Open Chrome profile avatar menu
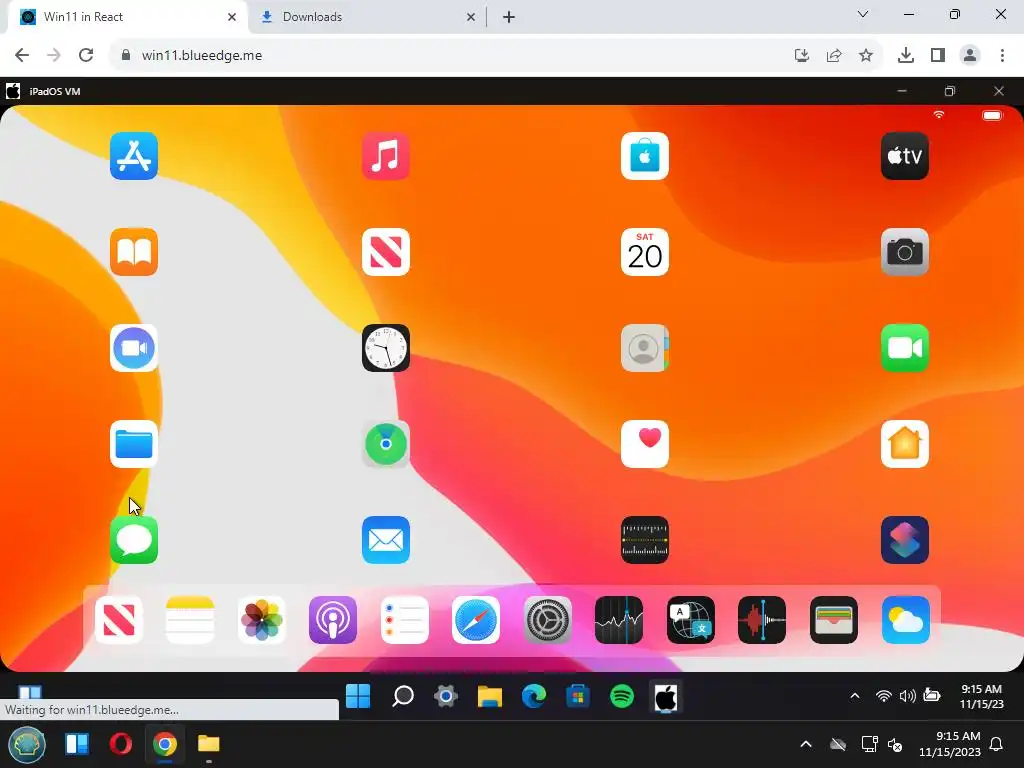The height and width of the screenshot is (768, 1024). 970,55
